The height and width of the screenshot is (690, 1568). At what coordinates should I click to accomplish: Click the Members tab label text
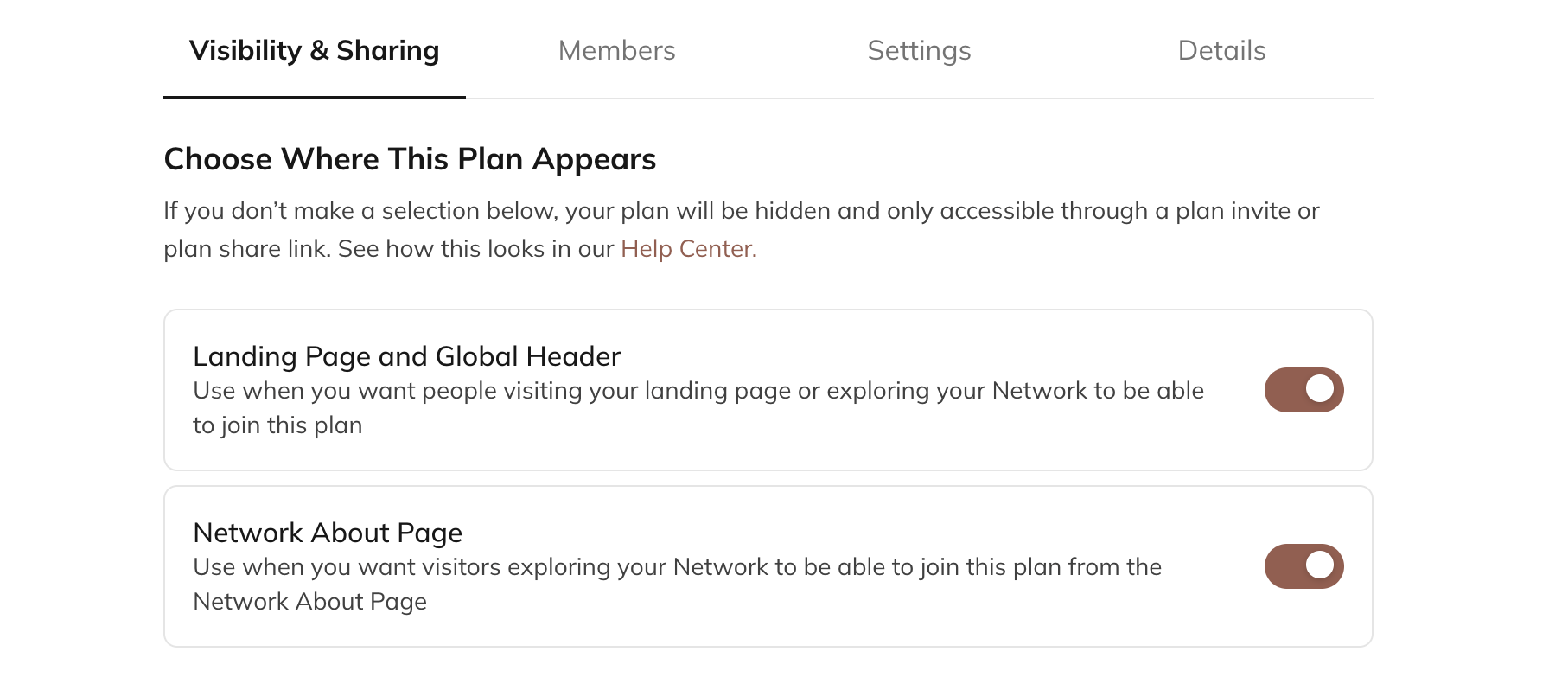[x=617, y=50]
